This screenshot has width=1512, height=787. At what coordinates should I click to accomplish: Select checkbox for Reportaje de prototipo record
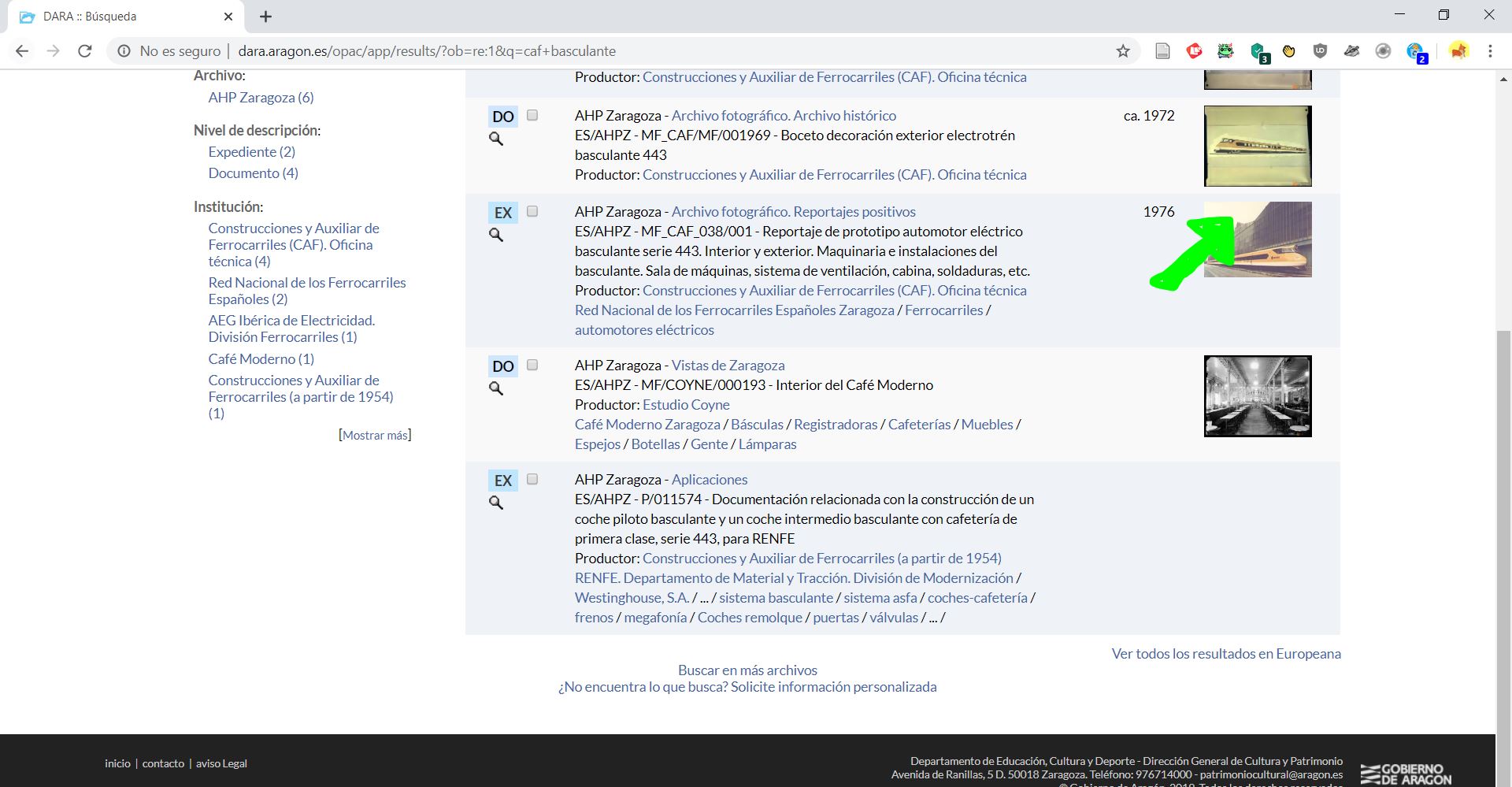(532, 211)
